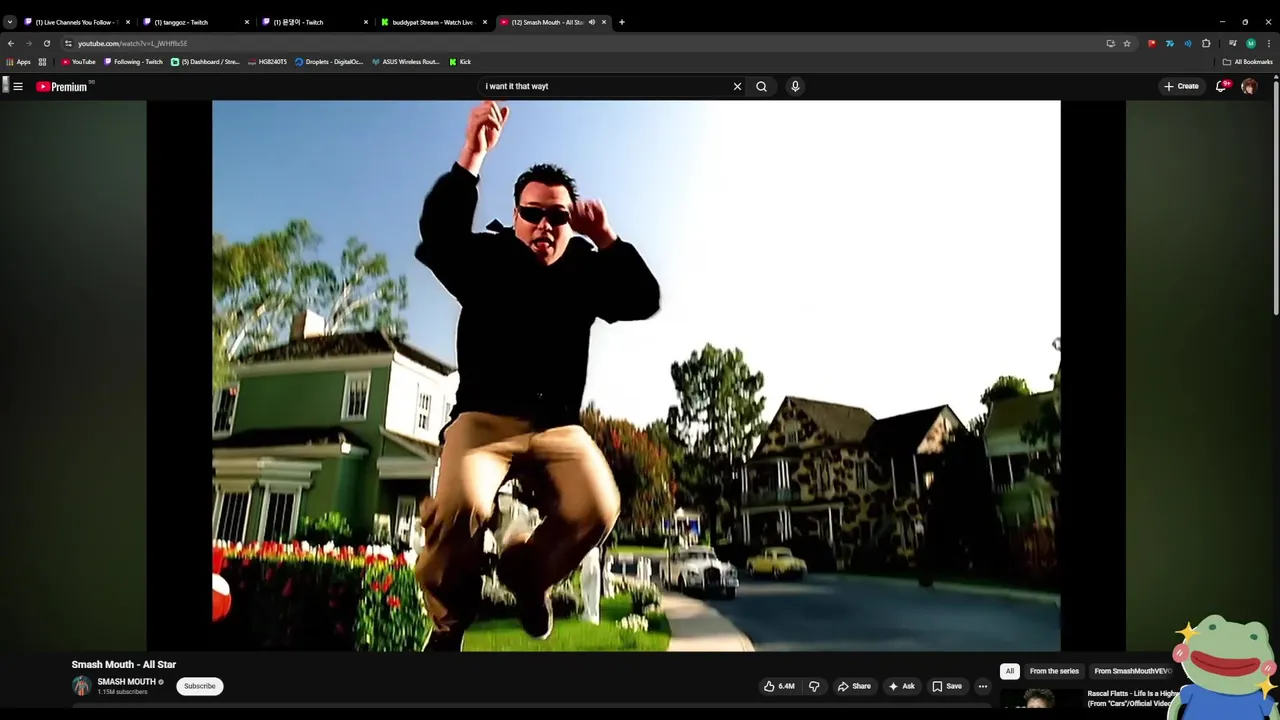Open the HG8240T5 bookmark

(267, 62)
